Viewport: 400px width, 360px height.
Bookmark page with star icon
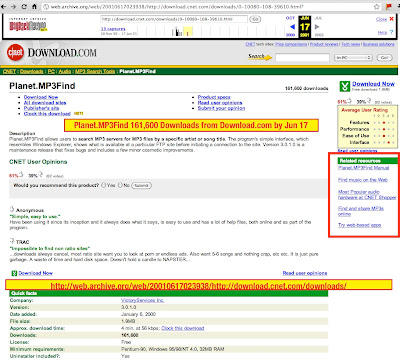point(377,6)
